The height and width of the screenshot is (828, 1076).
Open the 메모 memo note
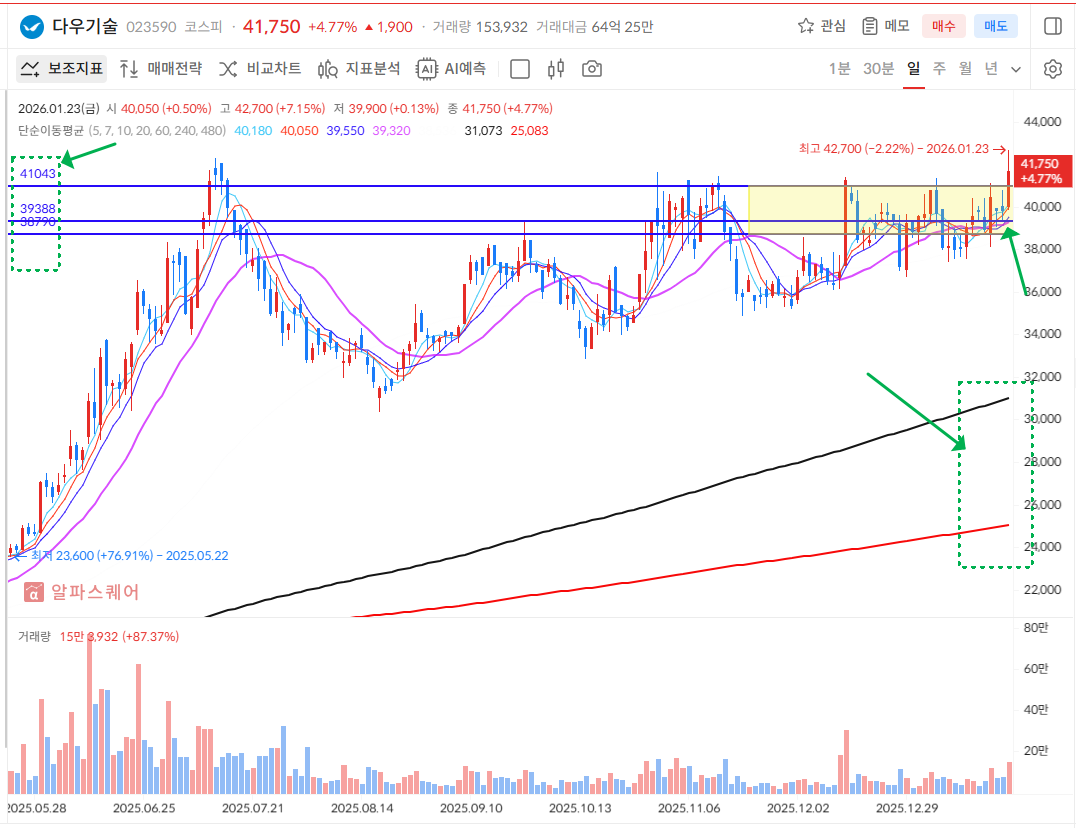tap(884, 26)
